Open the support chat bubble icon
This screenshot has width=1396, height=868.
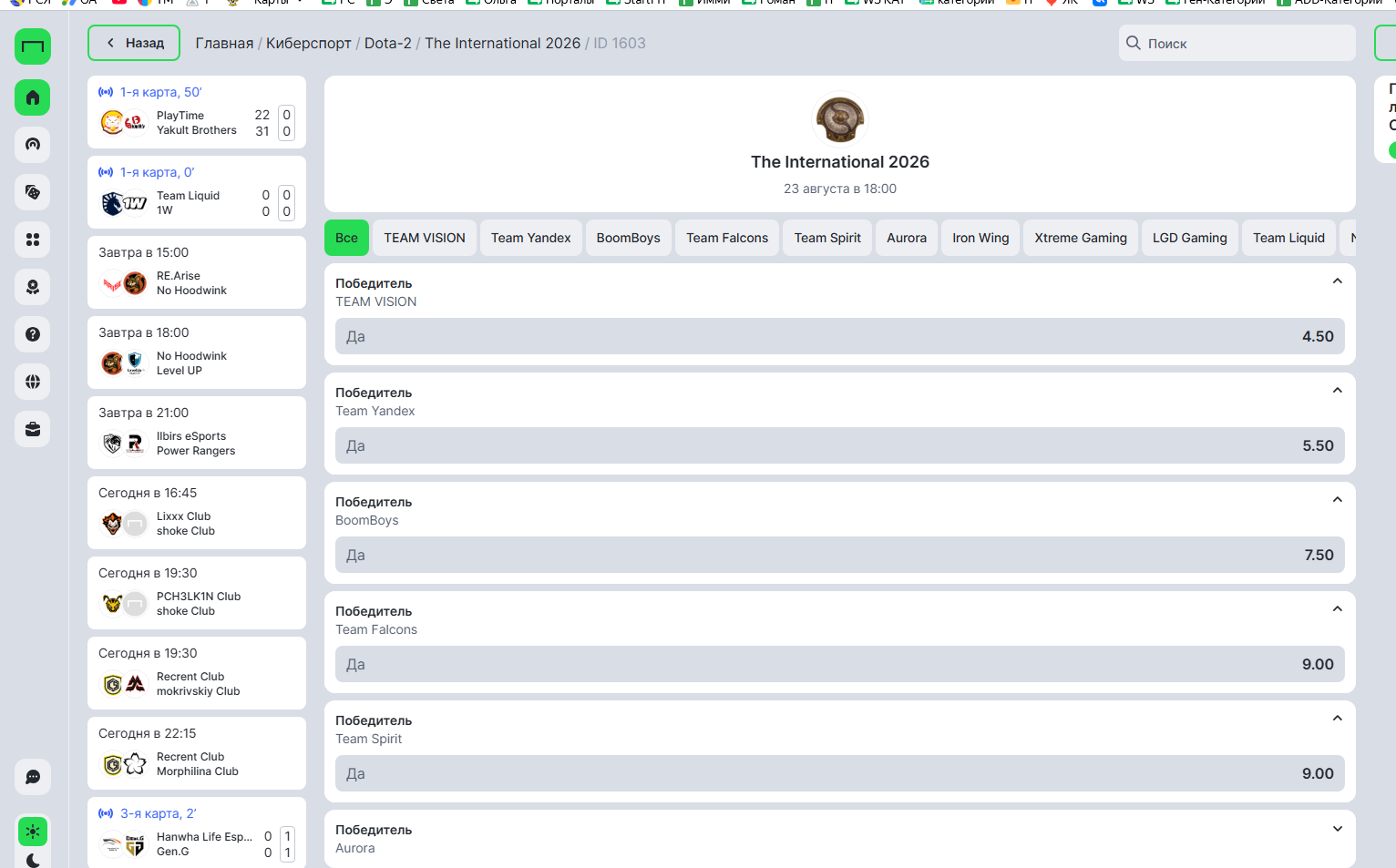33,777
